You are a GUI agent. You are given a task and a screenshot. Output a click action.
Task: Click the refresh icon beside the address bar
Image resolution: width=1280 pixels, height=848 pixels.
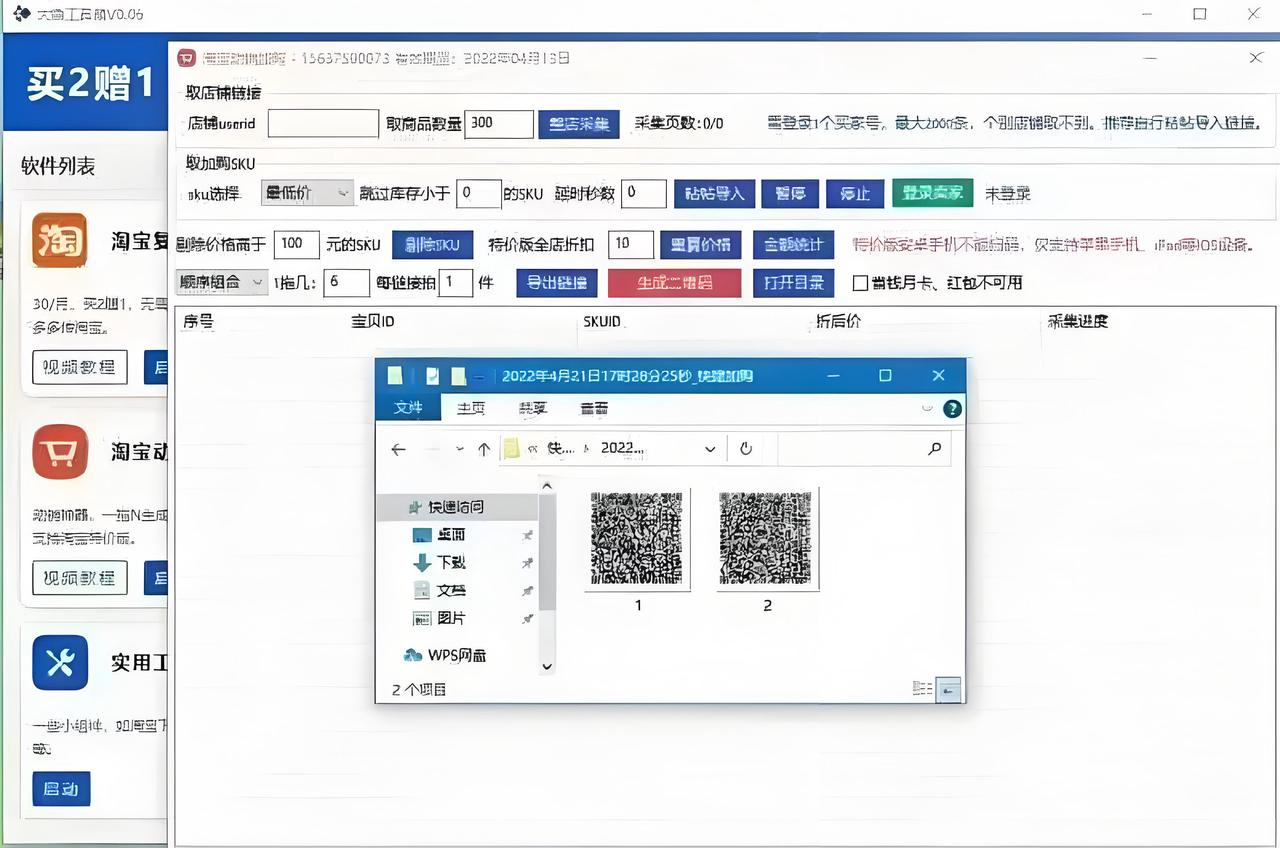[x=745, y=449]
